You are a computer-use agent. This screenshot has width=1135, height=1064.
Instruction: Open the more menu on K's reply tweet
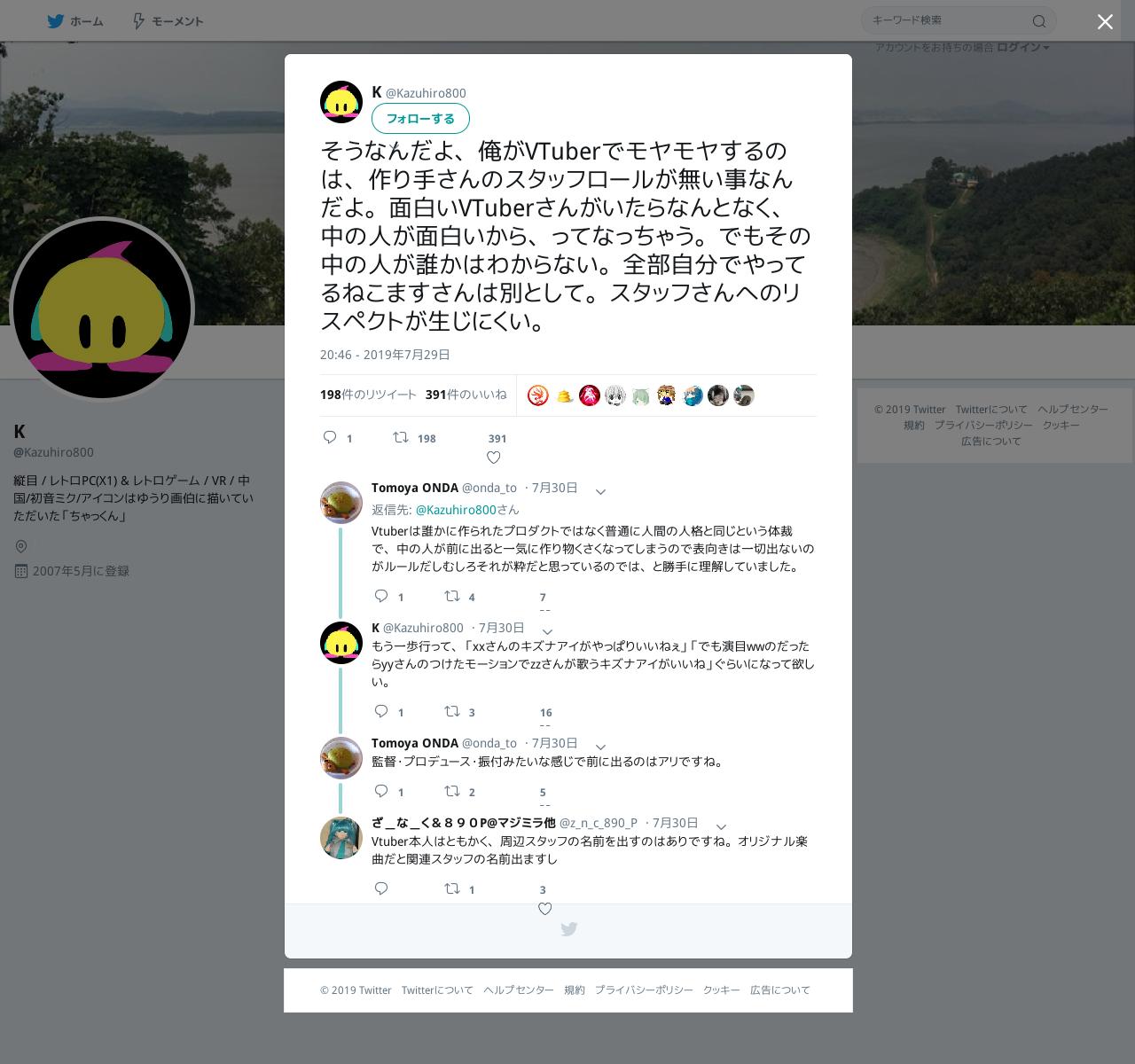pos(547,632)
